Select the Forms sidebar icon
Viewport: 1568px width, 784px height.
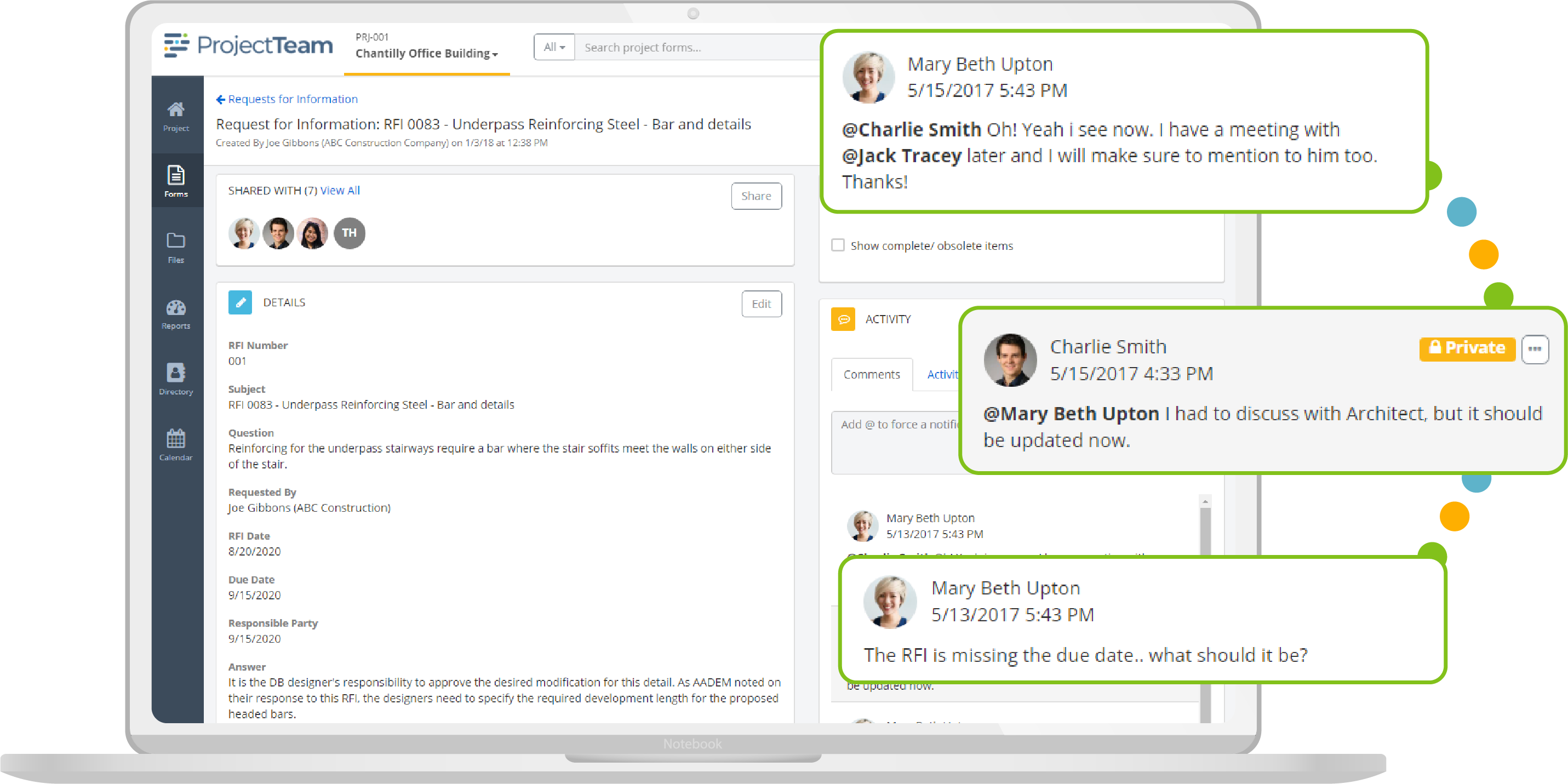pyautogui.click(x=176, y=181)
